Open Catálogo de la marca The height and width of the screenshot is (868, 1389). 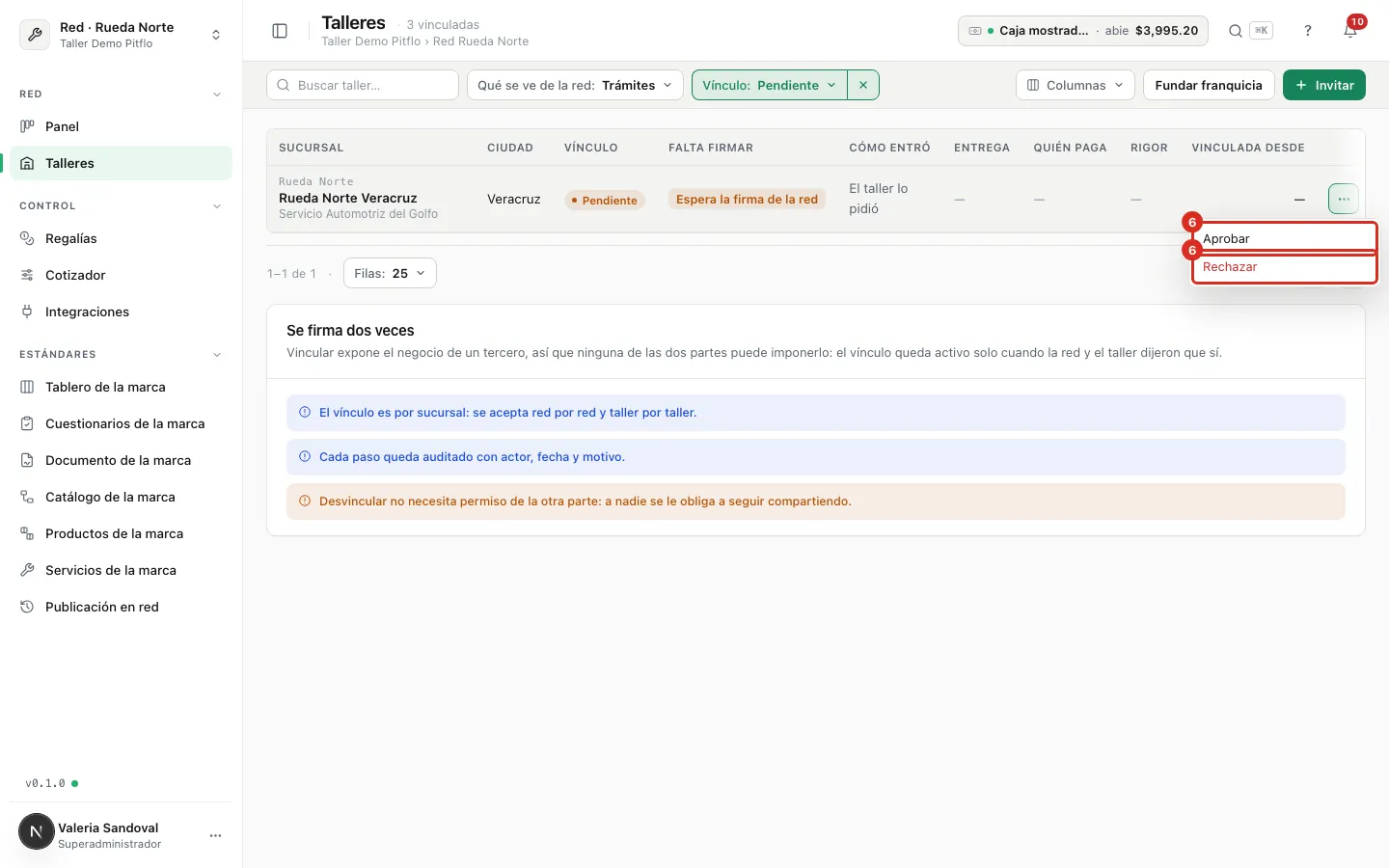tap(121, 497)
